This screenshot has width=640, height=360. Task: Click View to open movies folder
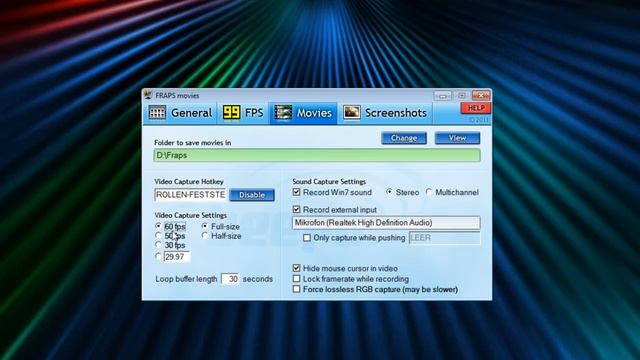(457, 138)
